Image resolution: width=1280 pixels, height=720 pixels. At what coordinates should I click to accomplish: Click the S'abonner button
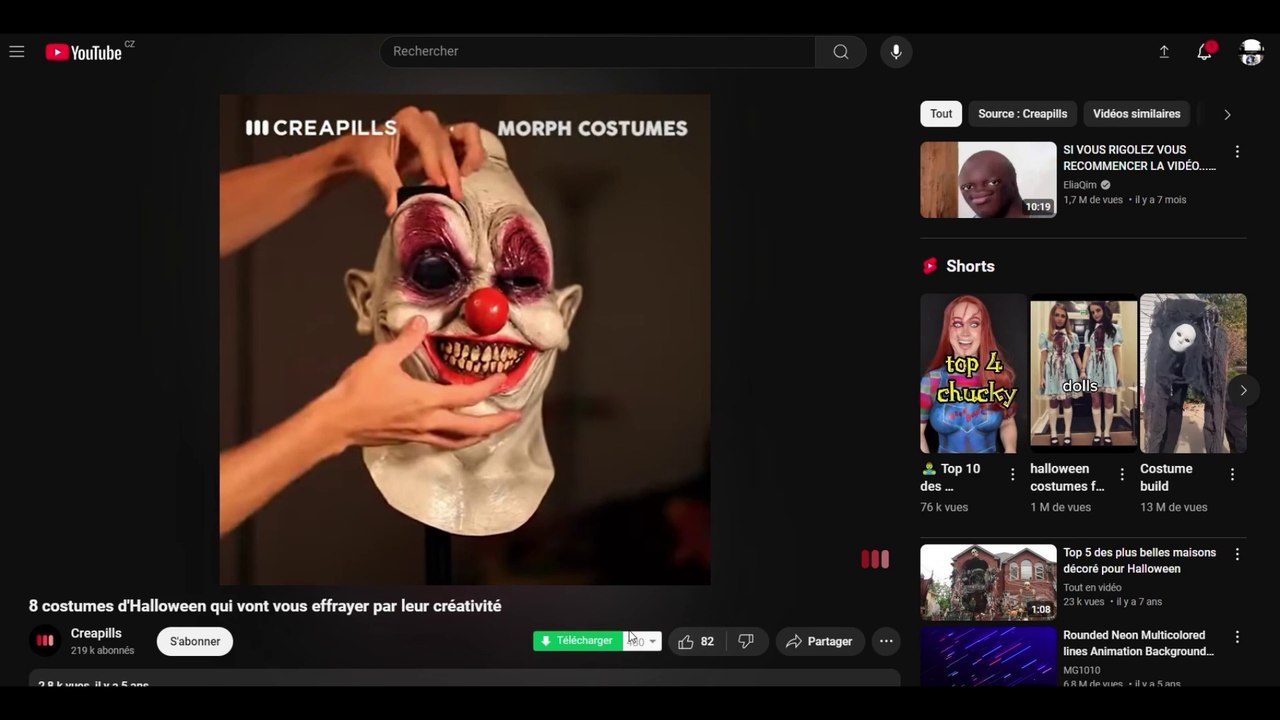[x=195, y=642]
